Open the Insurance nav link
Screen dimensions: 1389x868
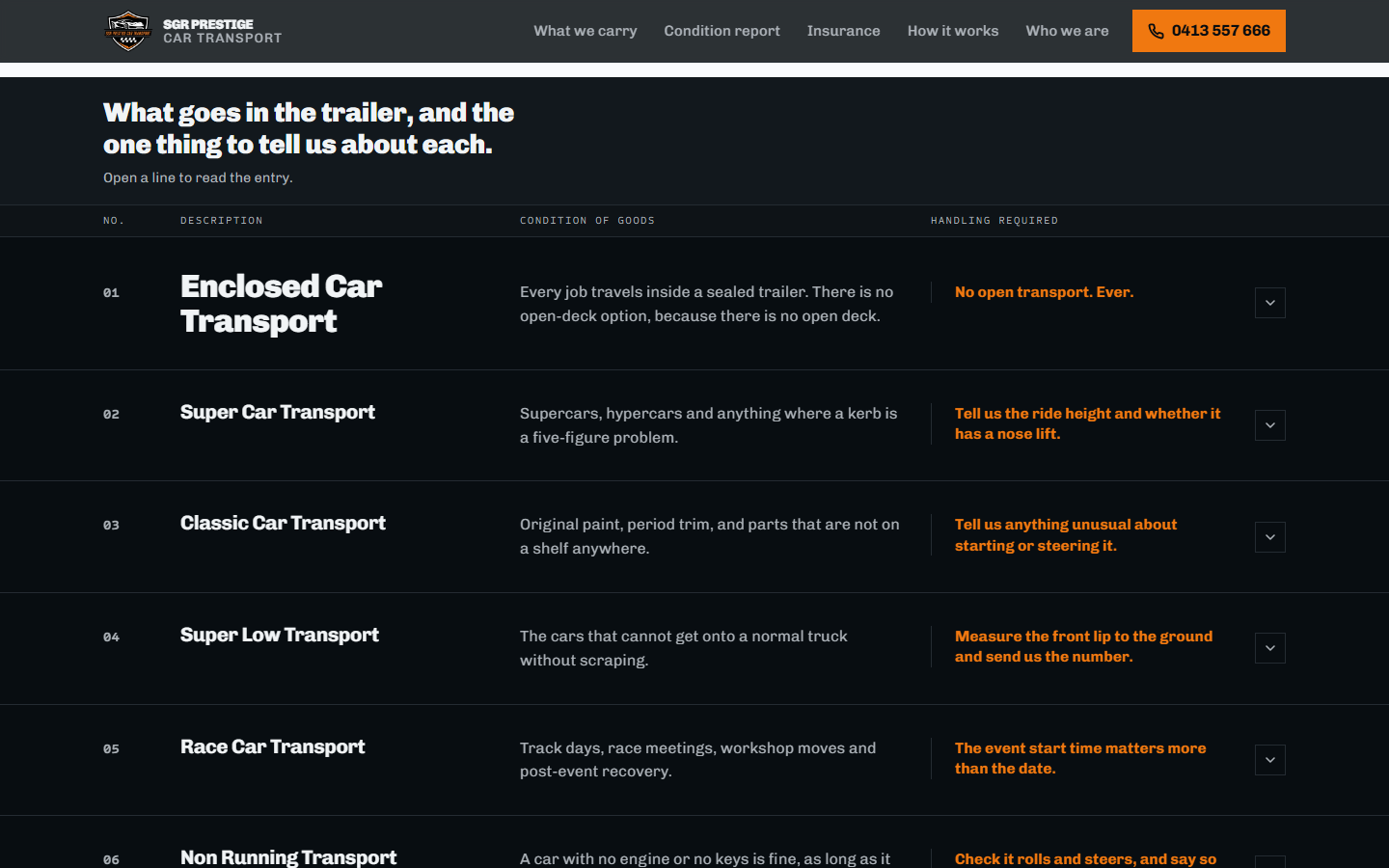843,31
